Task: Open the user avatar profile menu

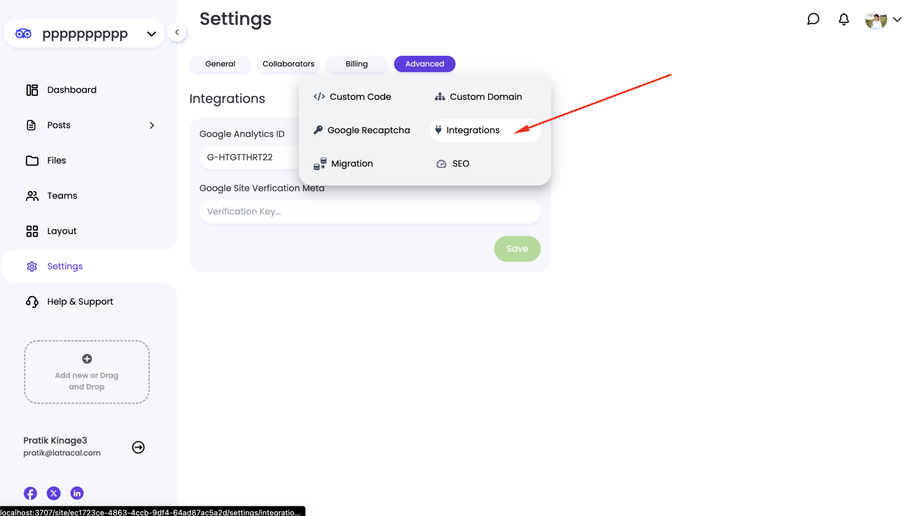Action: [x=883, y=20]
